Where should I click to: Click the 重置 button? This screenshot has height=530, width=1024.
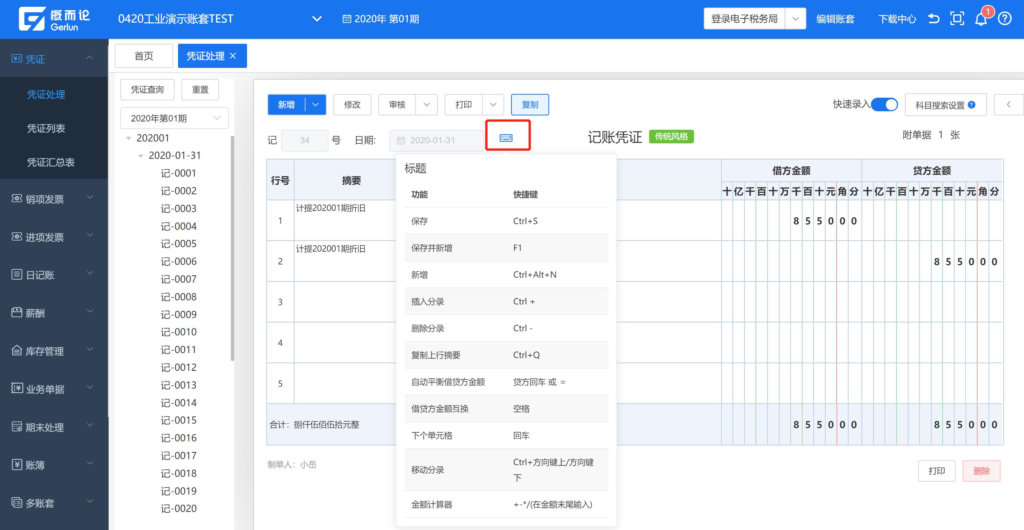pos(200,89)
